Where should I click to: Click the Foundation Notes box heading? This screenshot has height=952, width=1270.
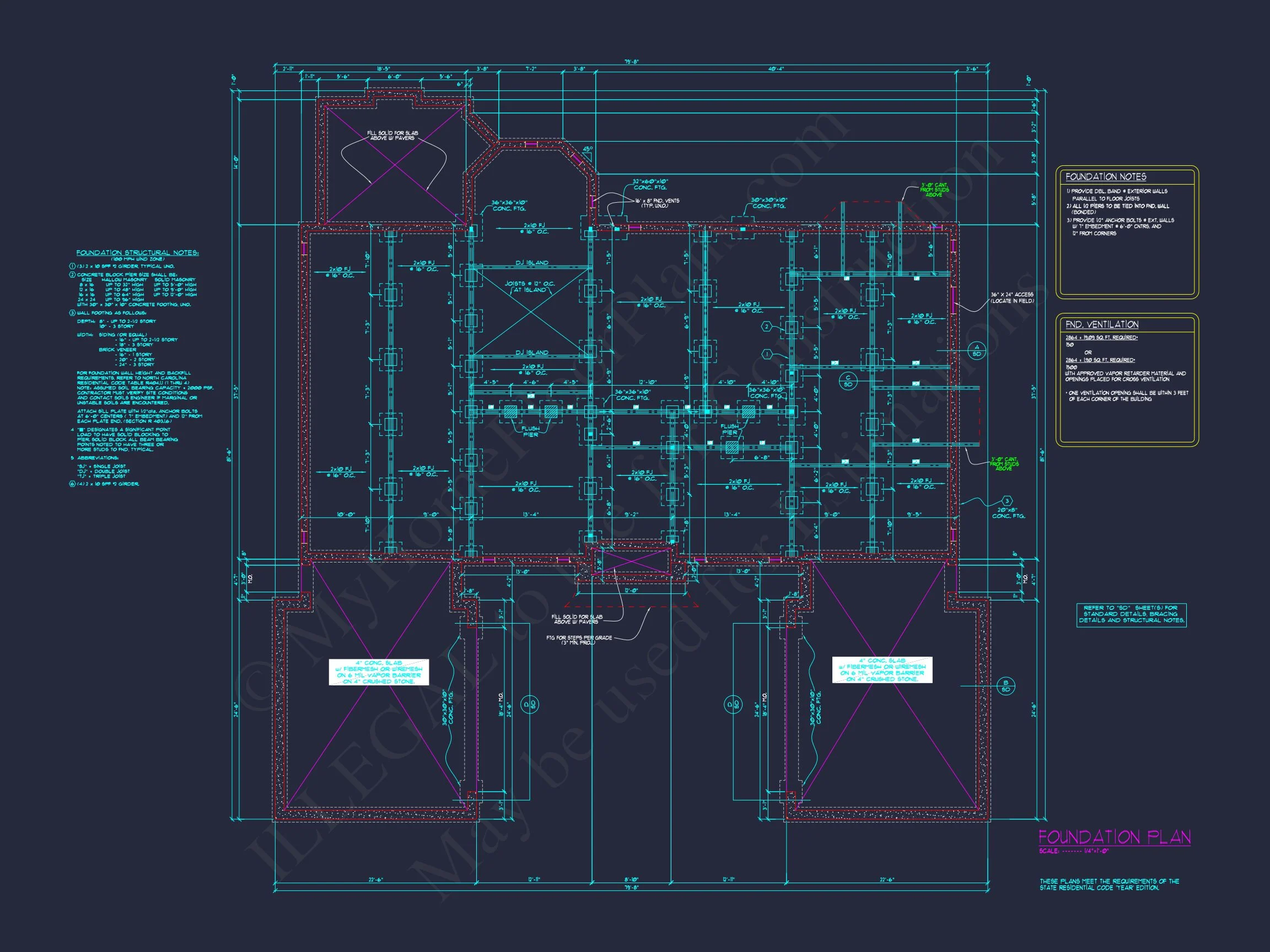tap(1106, 177)
